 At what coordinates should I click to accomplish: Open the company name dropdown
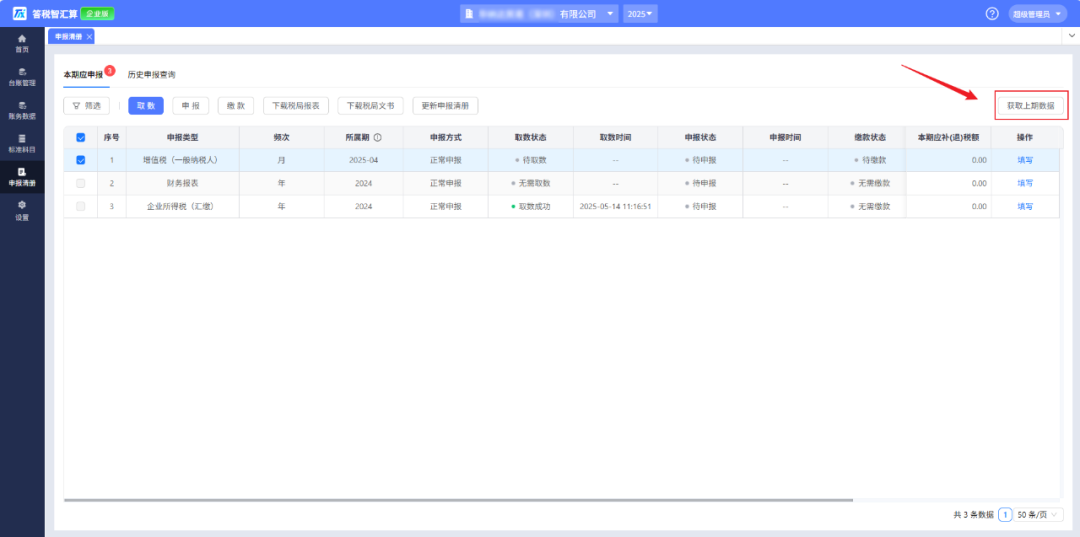tap(611, 14)
